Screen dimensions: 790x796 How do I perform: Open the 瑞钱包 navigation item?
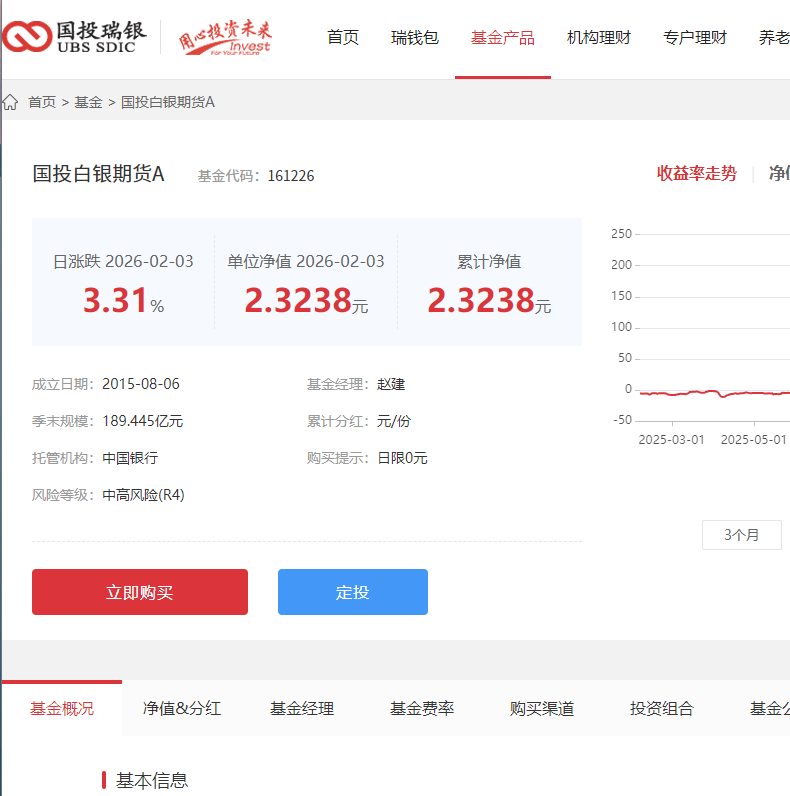tap(415, 38)
